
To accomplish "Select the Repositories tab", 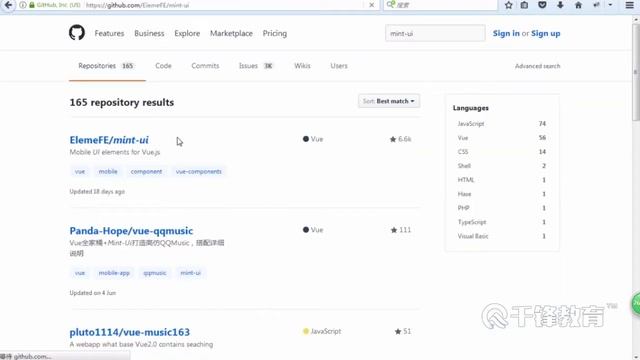I will [107, 66].
